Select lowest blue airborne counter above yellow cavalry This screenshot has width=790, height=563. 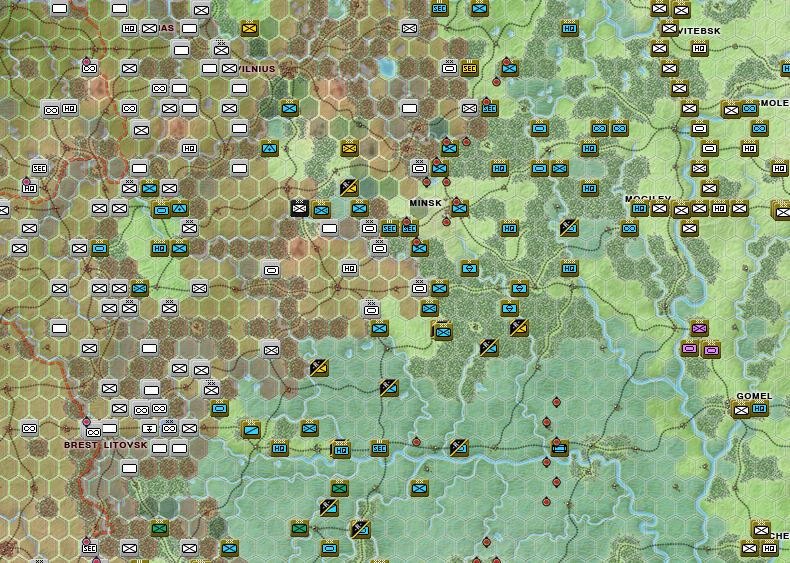tap(509, 307)
